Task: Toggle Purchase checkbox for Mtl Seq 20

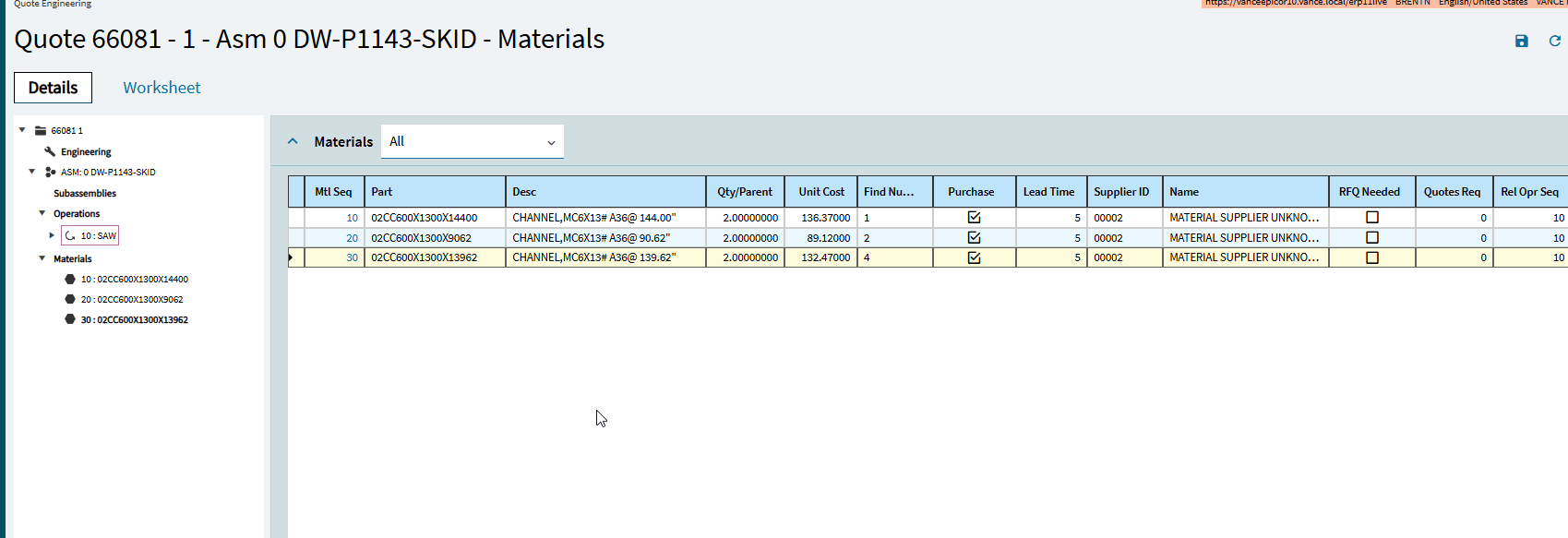Action: (x=974, y=238)
